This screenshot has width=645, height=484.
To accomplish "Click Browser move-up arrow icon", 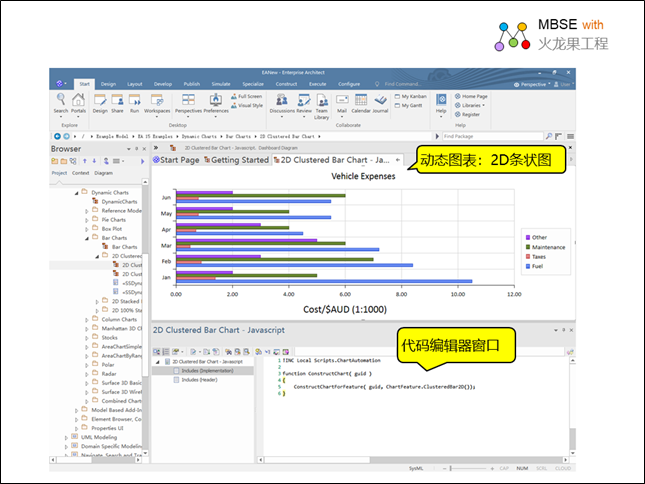I will [85, 161].
